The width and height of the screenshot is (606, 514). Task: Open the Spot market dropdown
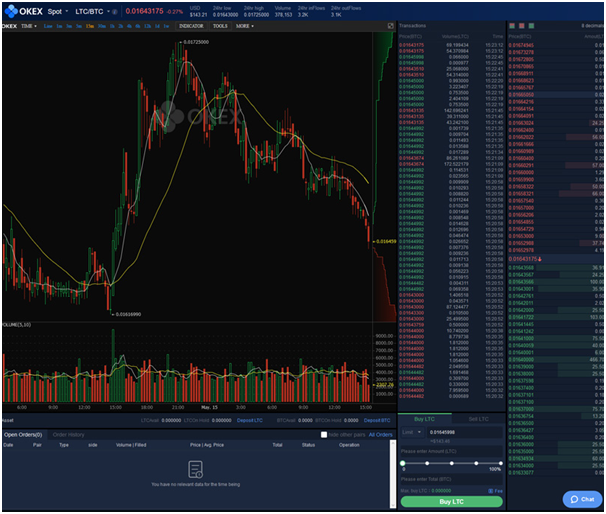coord(58,12)
